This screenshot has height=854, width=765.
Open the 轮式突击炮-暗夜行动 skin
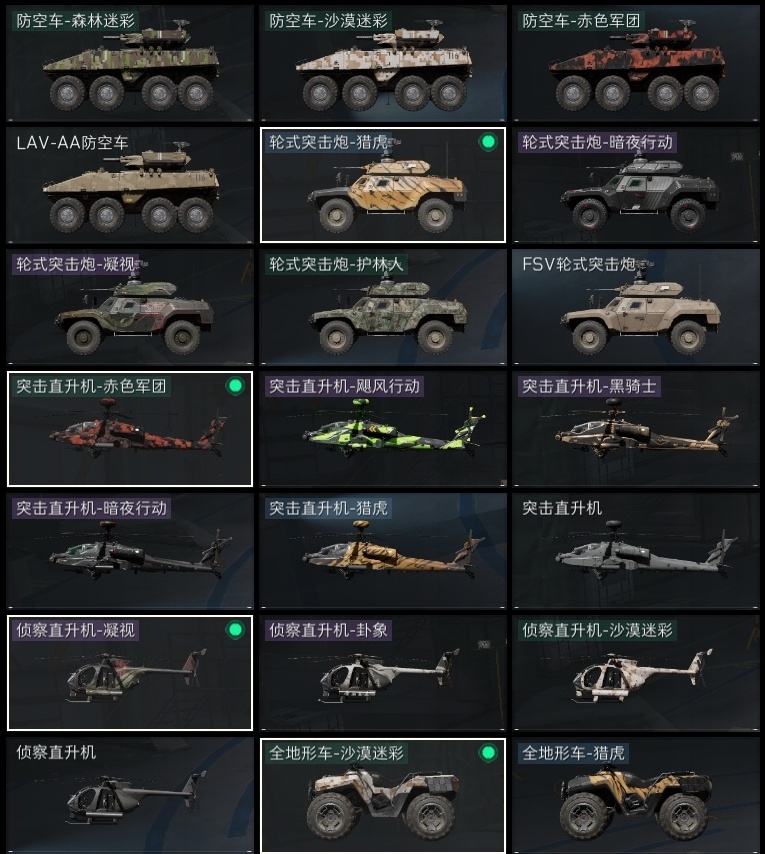[636, 185]
